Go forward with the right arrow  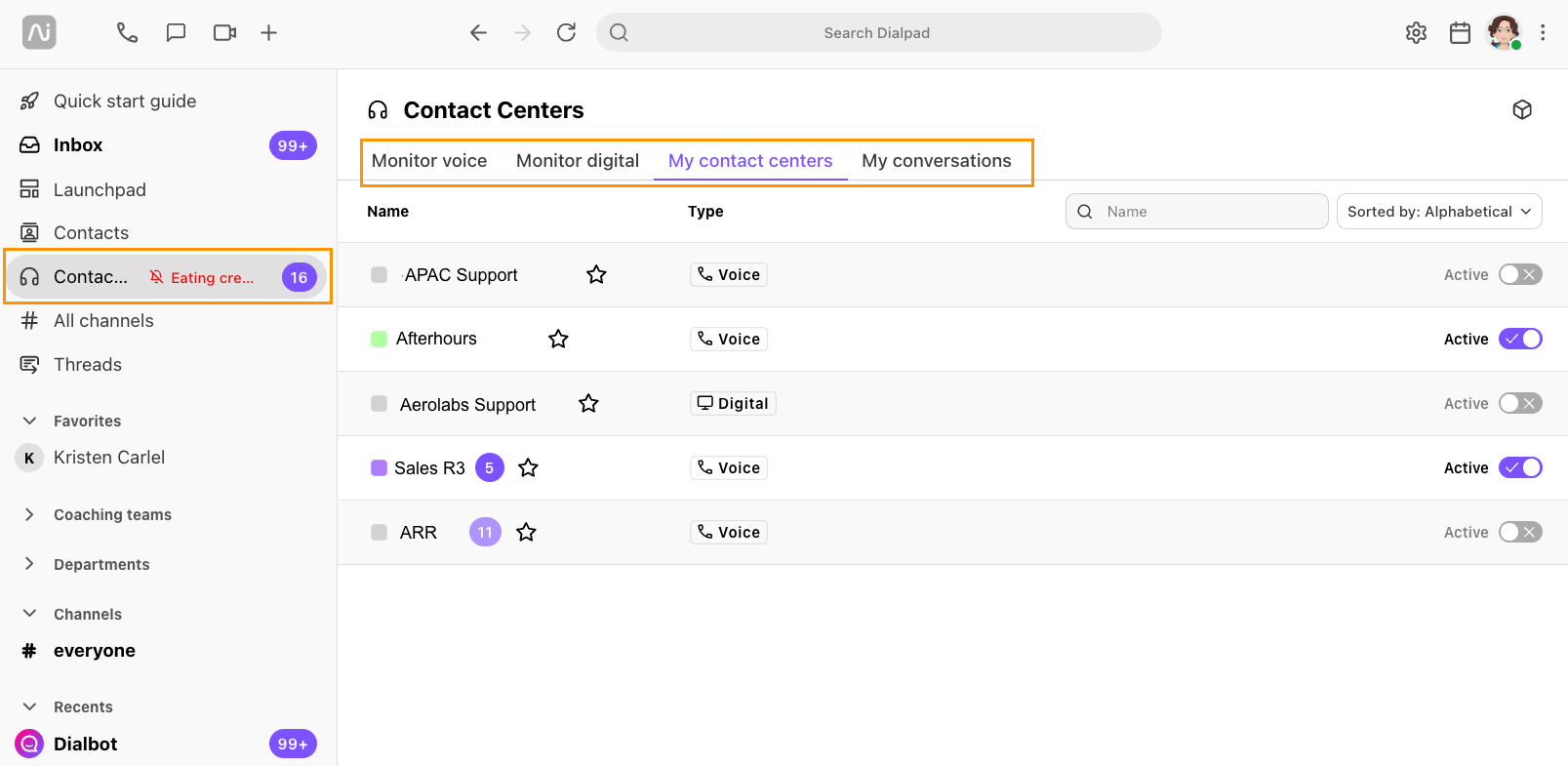tap(523, 32)
